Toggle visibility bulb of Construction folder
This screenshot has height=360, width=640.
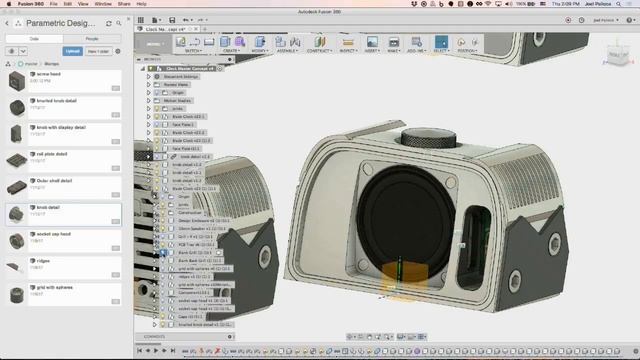coord(163,213)
